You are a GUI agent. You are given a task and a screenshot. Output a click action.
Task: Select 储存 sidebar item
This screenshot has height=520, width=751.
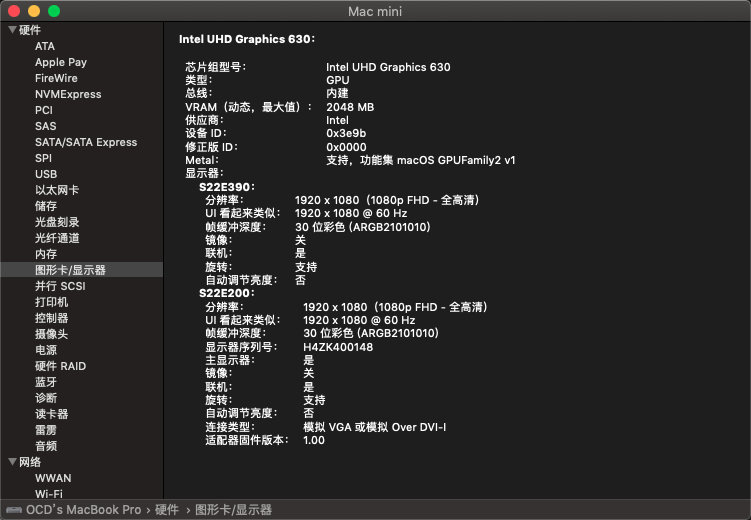(46, 206)
